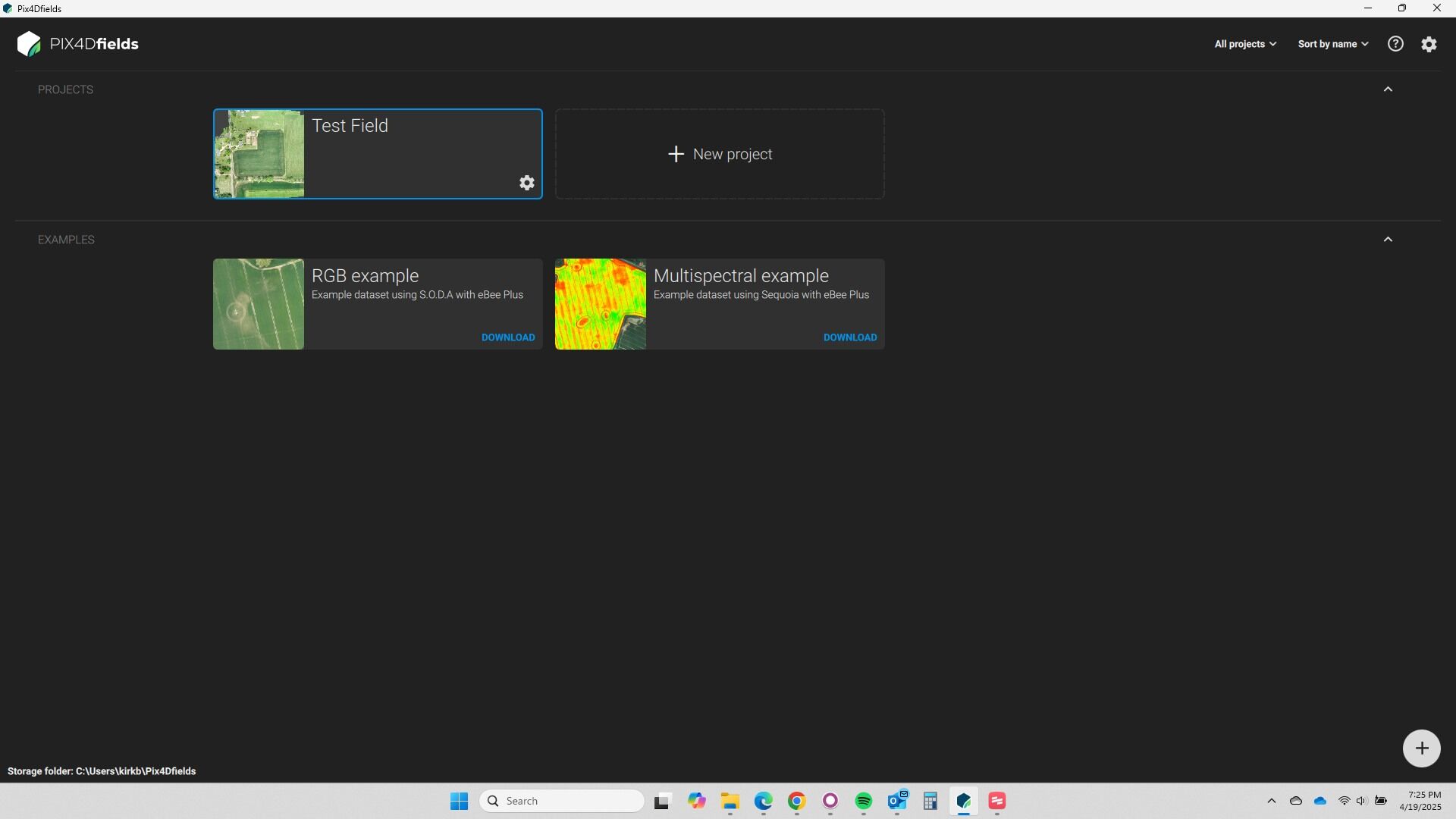This screenshot has height=819, width=1456.
Task: Open the All projects filter dropdown
Action: pos(1245,44)
